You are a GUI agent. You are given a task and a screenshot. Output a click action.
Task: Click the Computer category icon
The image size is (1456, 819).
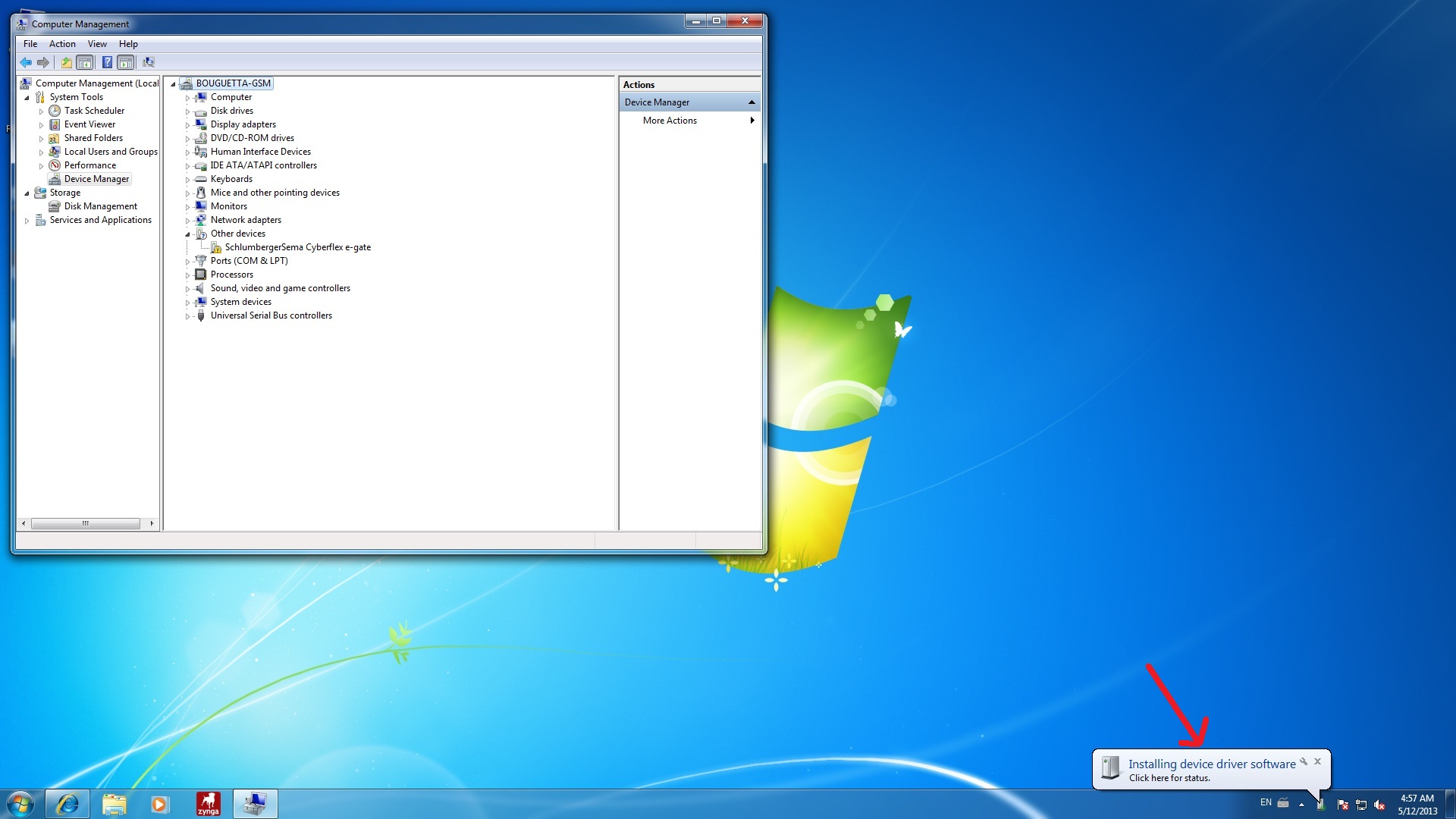coord(201,97)
